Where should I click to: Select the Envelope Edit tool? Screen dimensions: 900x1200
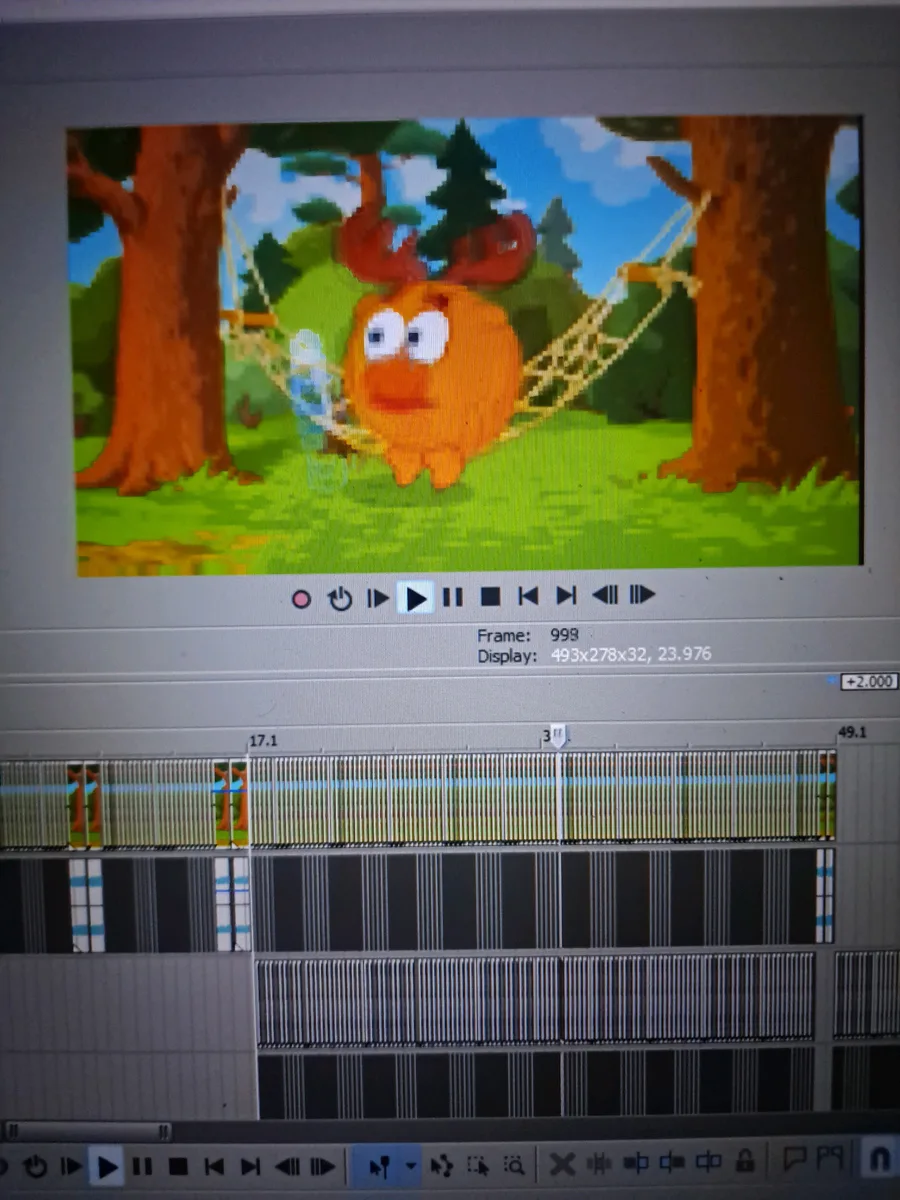[441, 1165]
